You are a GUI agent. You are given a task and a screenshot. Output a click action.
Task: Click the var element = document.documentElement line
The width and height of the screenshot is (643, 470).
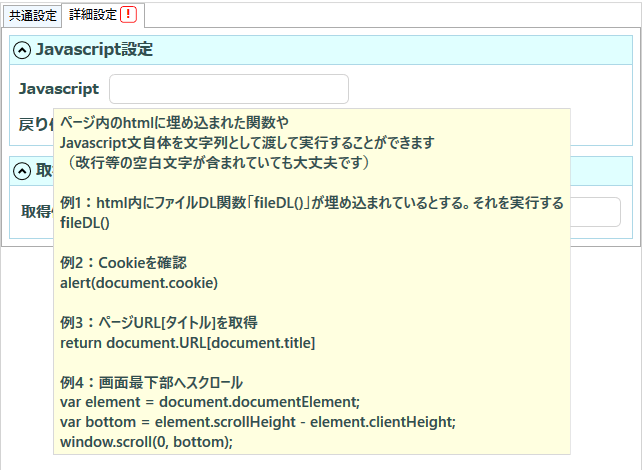click(x=210, y=402)
